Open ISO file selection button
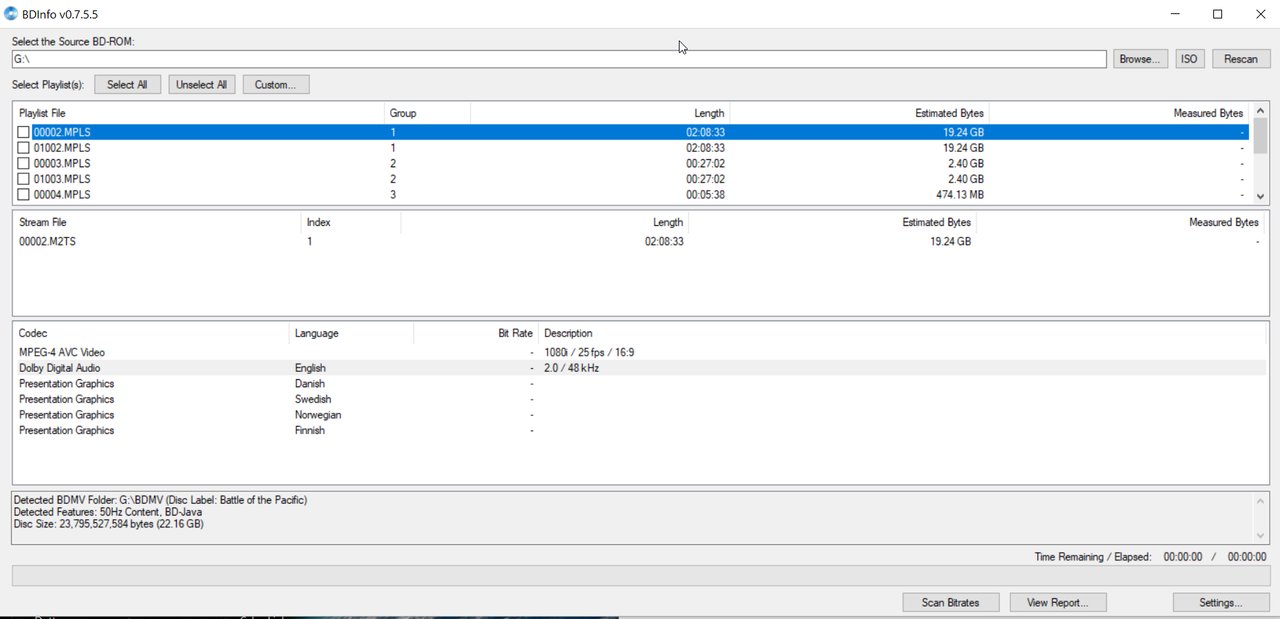The image size is (1280, 619). coord(1189,59)
